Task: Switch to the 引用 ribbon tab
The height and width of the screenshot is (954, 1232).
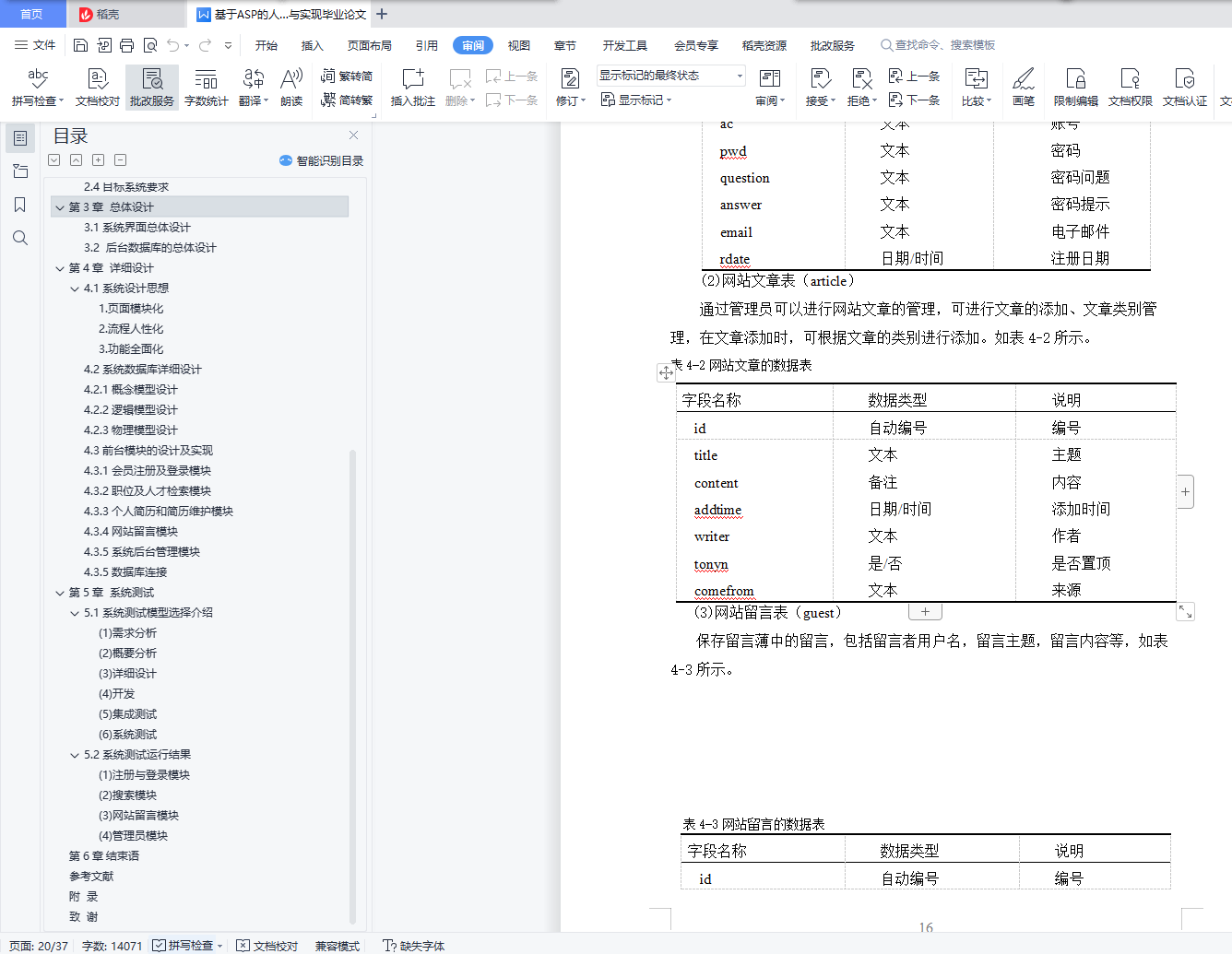Action: (x=427, y=45)
